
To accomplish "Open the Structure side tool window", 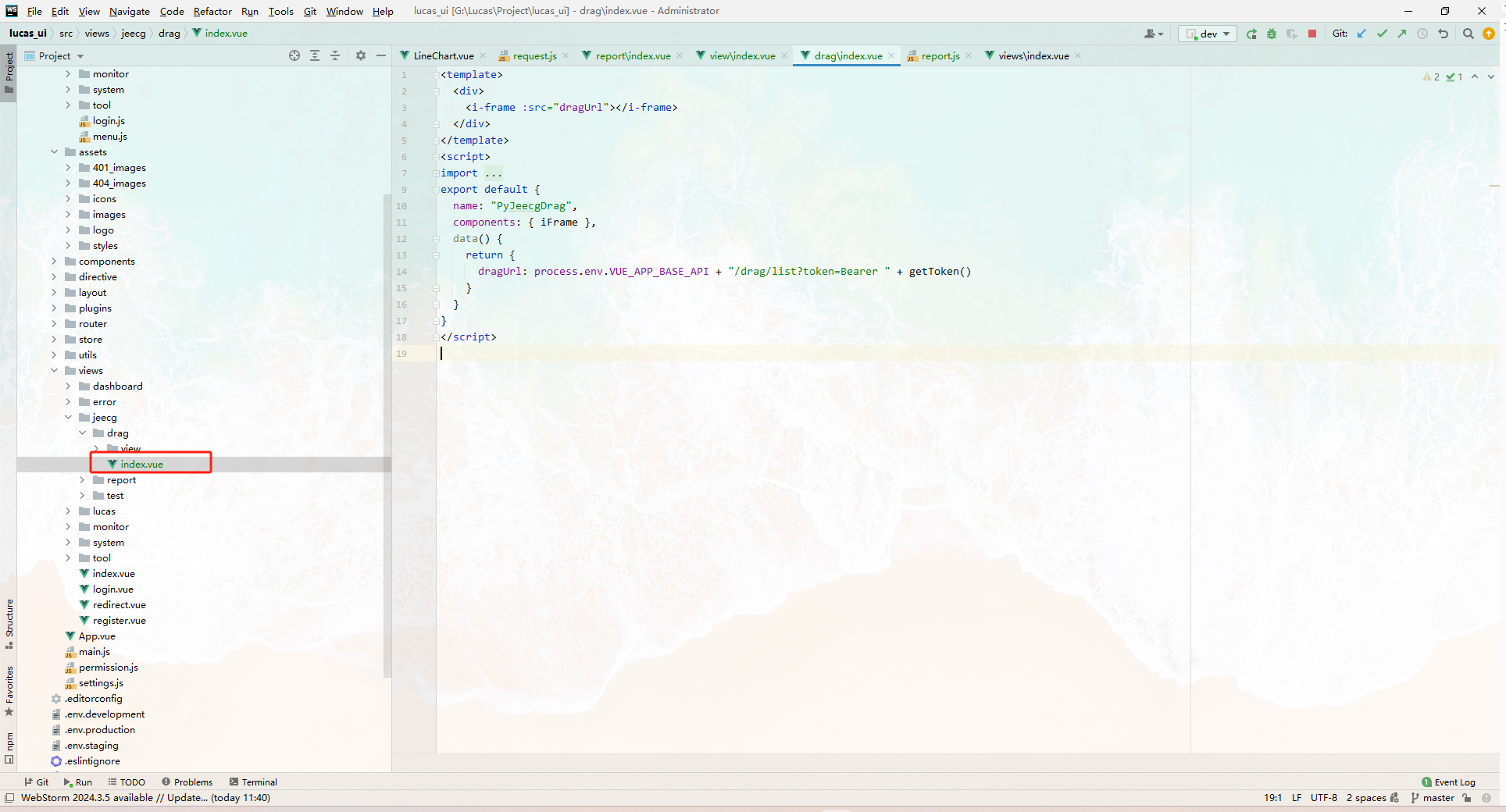I will [x=9, y=624].
